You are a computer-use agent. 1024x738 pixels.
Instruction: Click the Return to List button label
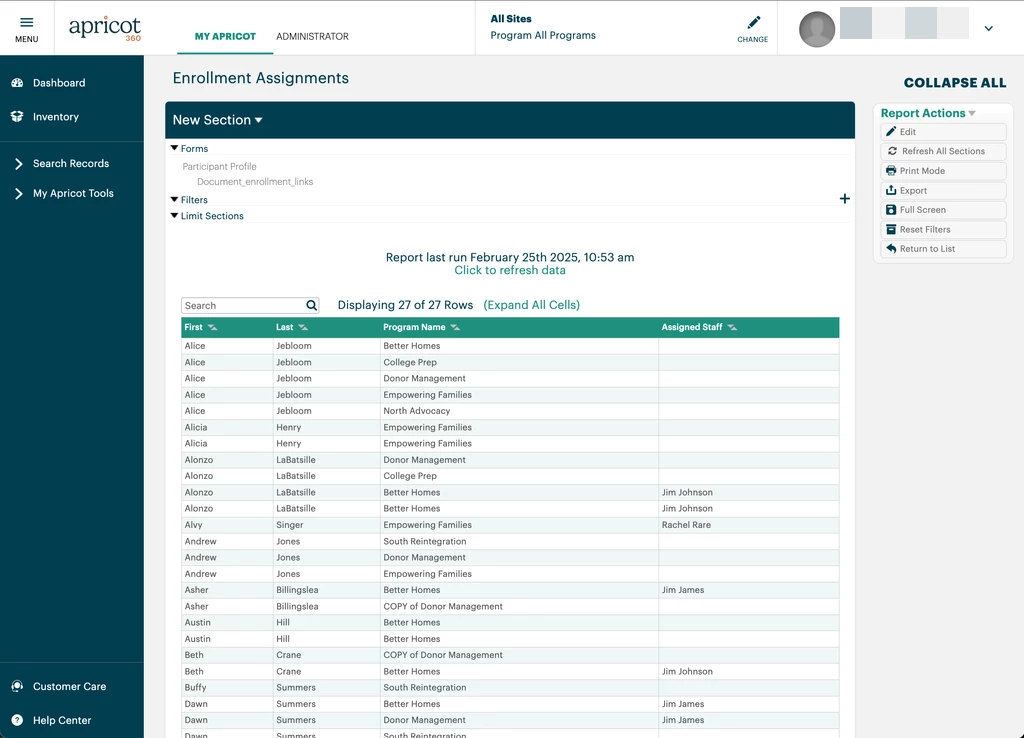click(927, 249)
